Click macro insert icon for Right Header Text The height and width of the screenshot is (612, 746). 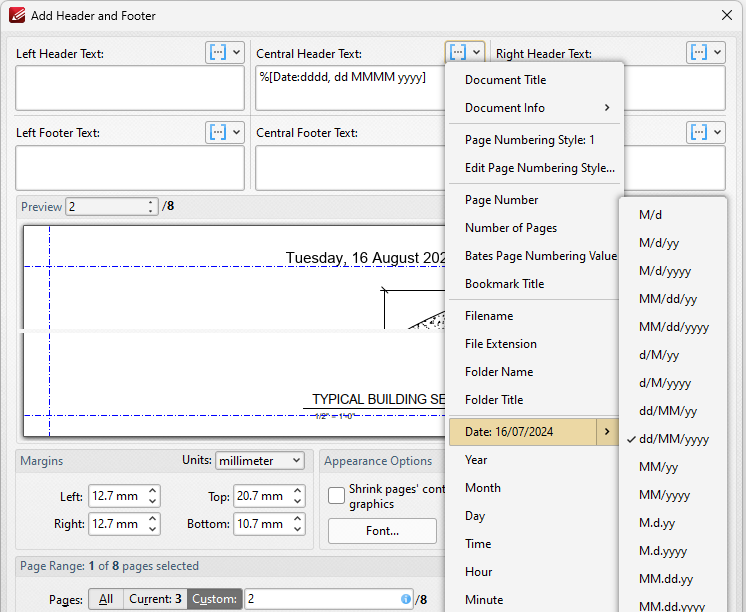pyautogui.click(x=698, y=52)
